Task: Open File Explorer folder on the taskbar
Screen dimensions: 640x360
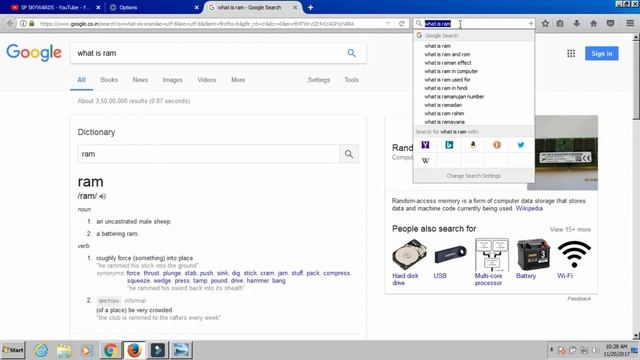Action: [64, 350]
